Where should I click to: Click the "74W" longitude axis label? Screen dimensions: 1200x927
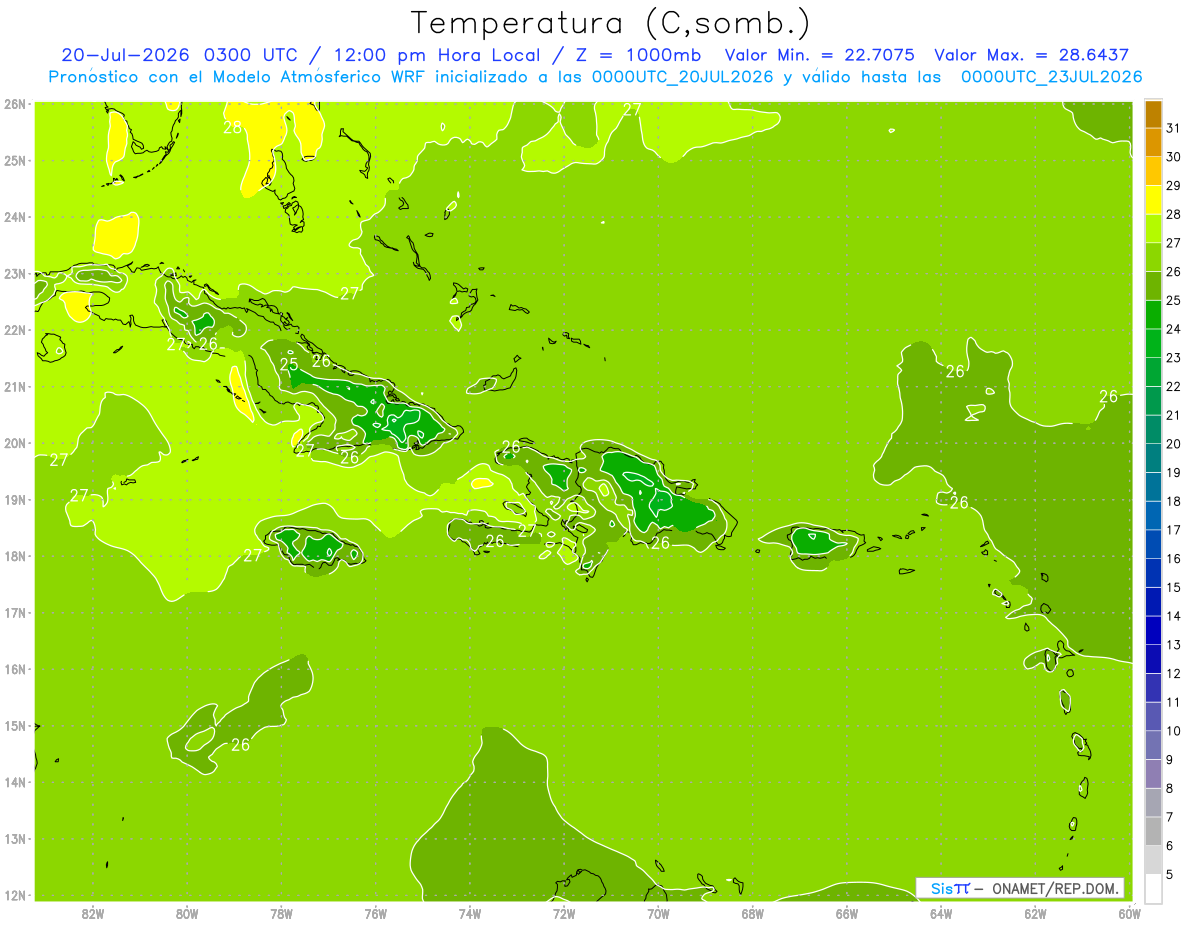469,913
